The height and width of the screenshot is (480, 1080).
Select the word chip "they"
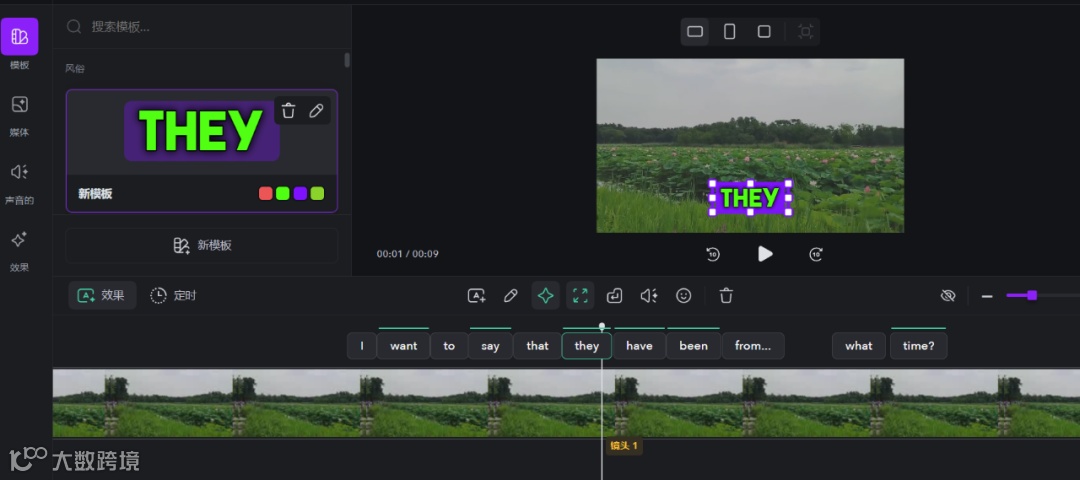(586, 346)
